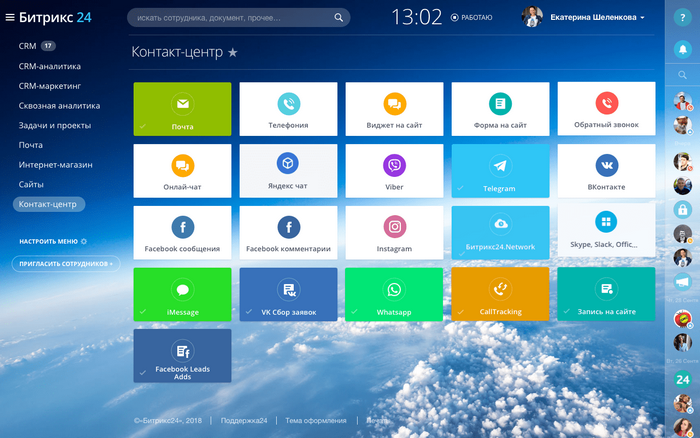This screenshot has height=438, width=700.
Task: Open Facebook сообщения tile
Action: click(182, 233)
